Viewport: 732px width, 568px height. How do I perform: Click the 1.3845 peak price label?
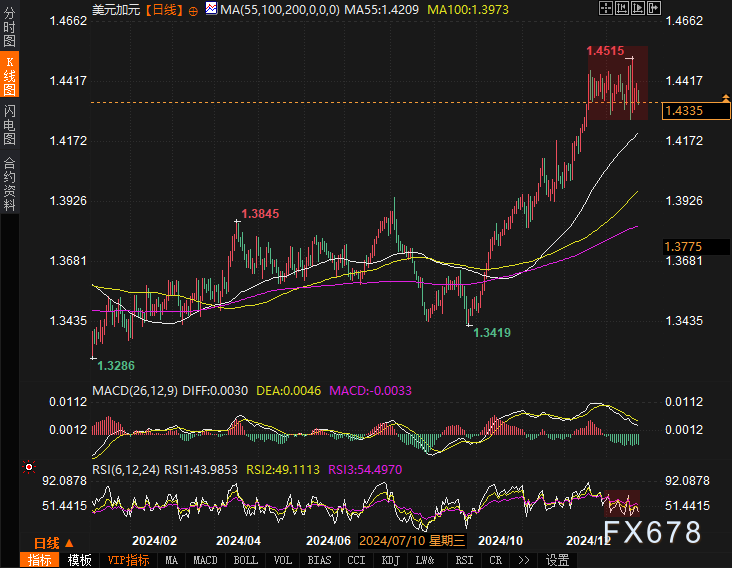pos(260,214)
